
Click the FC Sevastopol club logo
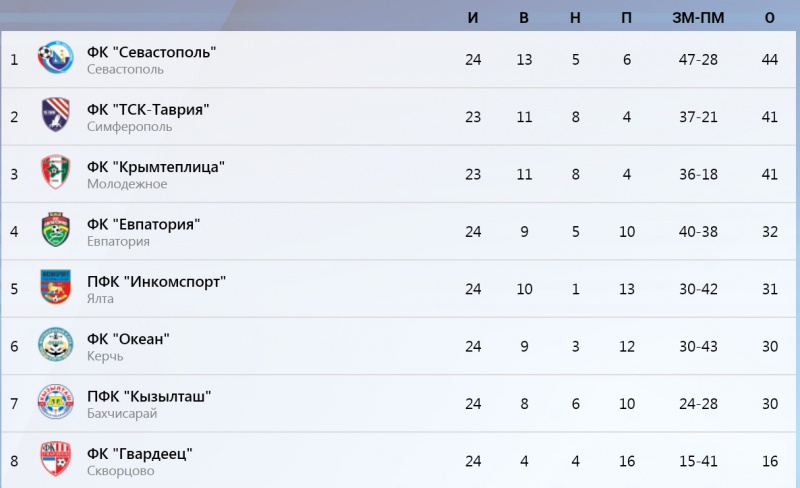56,58
